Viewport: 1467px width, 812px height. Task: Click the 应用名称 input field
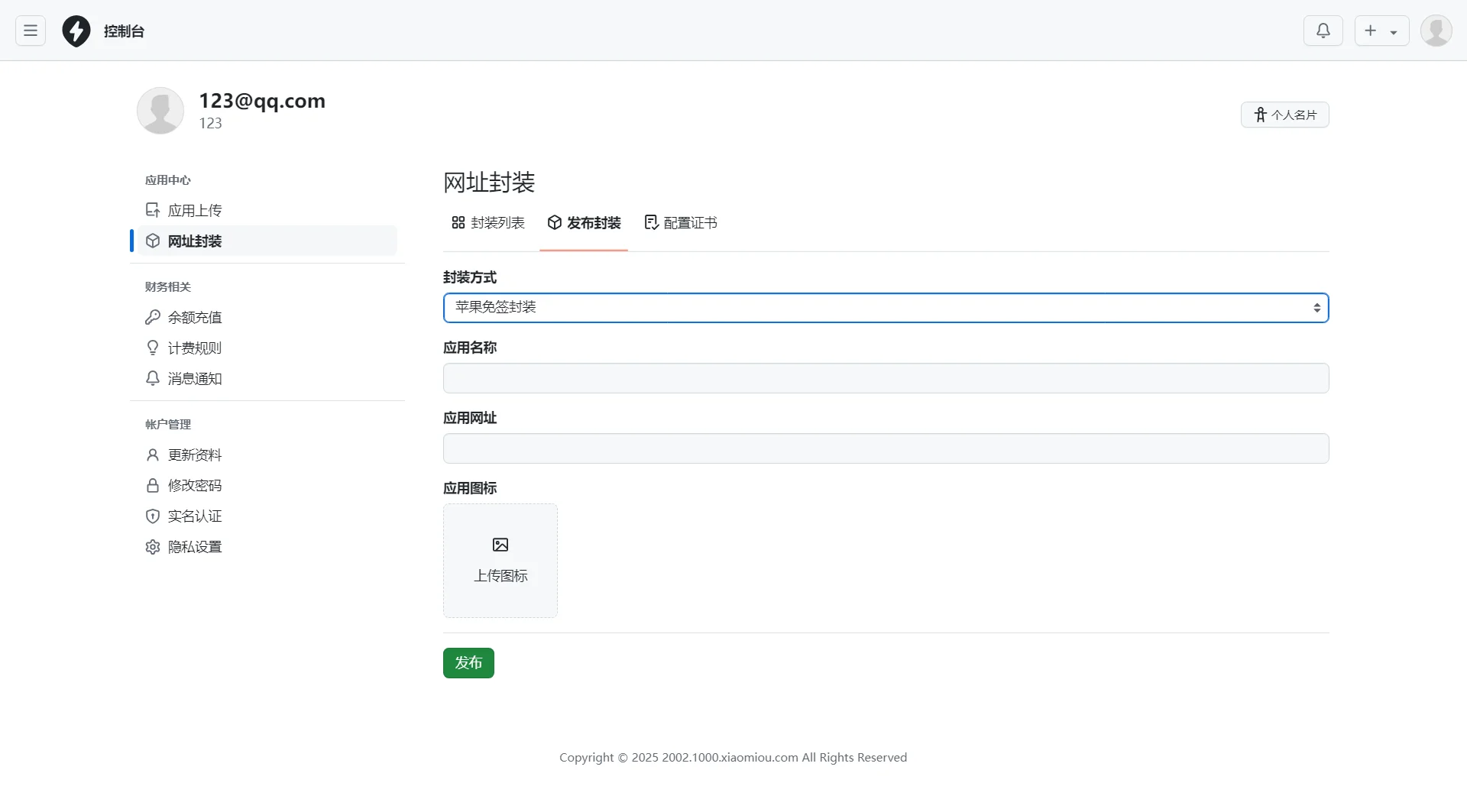click(x=885, y=378)
